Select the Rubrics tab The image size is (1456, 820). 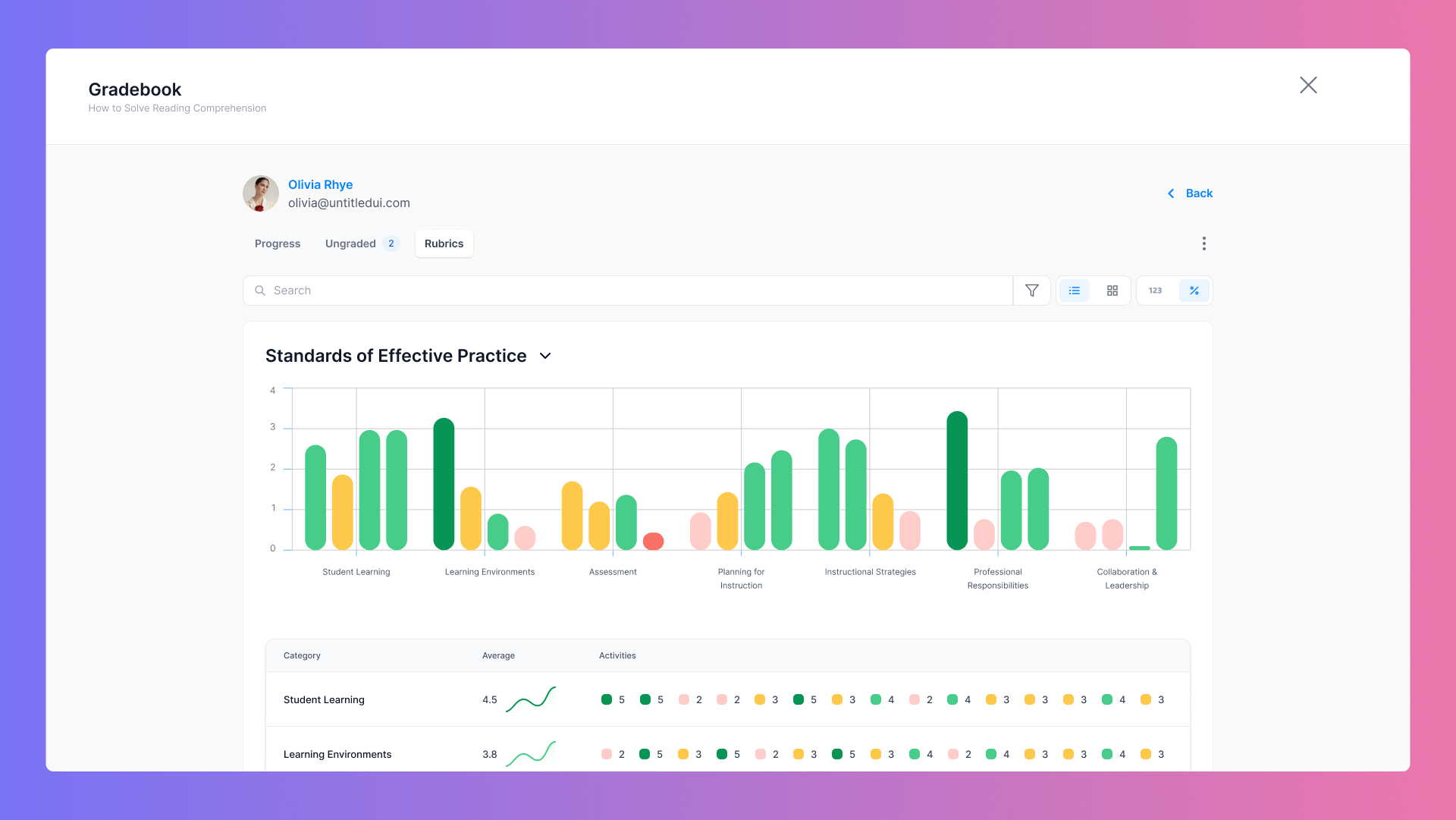click(x=444, y=243)
